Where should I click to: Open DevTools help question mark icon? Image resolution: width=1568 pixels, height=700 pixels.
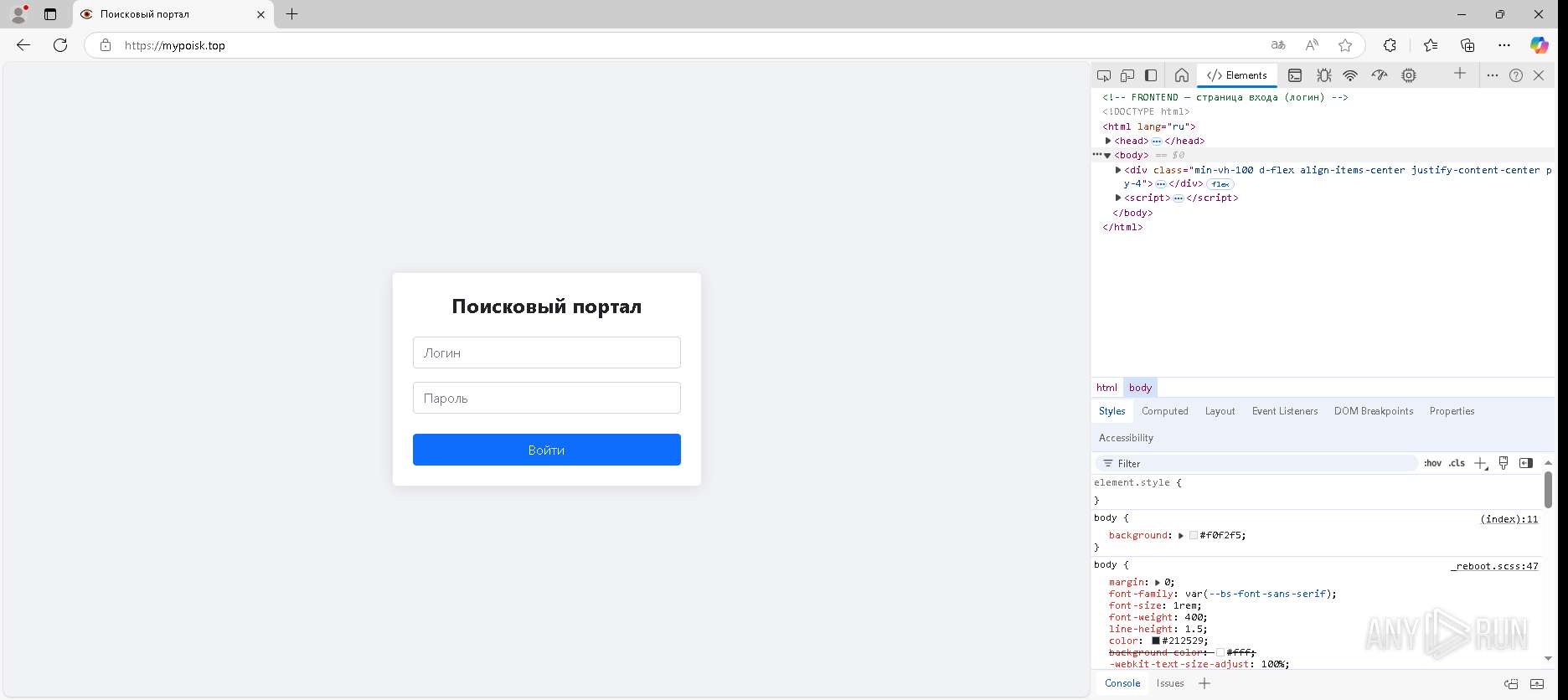click(1516, 75)
